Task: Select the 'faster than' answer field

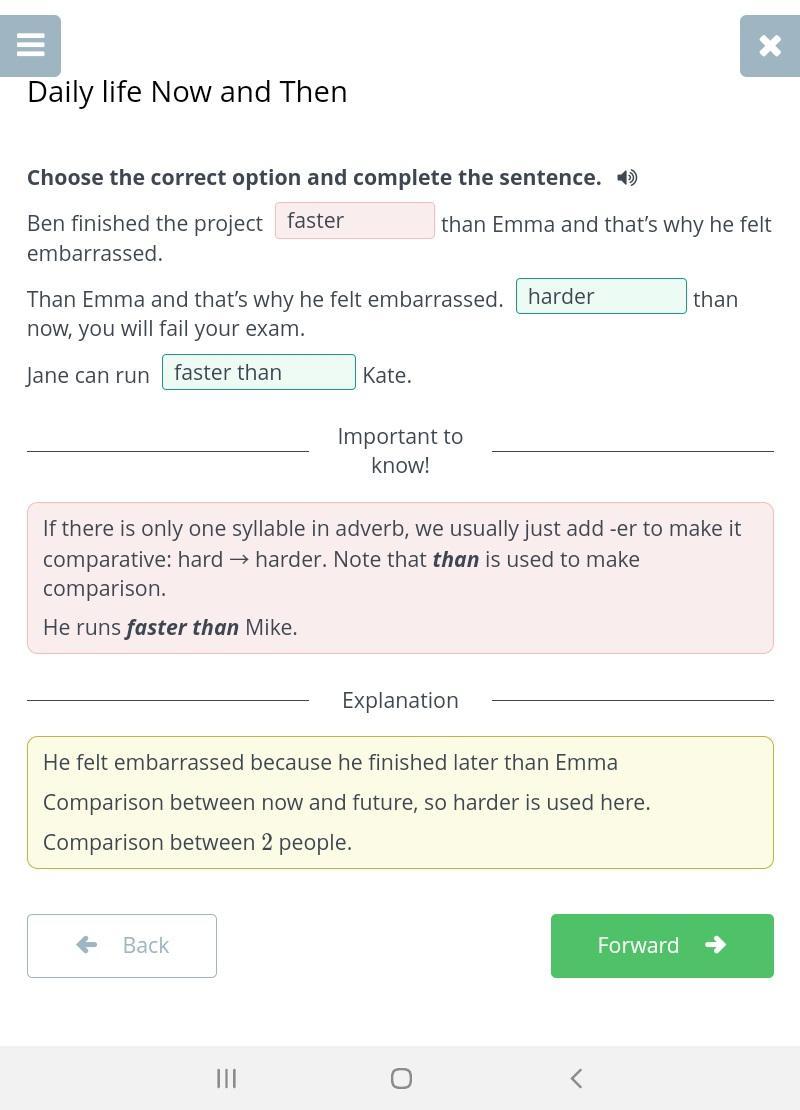Action: pos(259,372)
